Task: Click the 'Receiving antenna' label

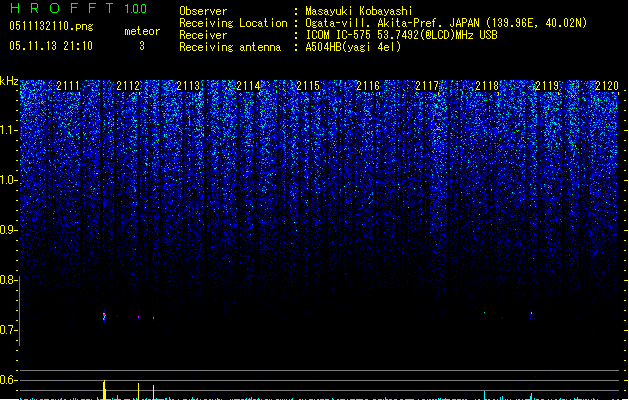Action: tap(230, 47)
